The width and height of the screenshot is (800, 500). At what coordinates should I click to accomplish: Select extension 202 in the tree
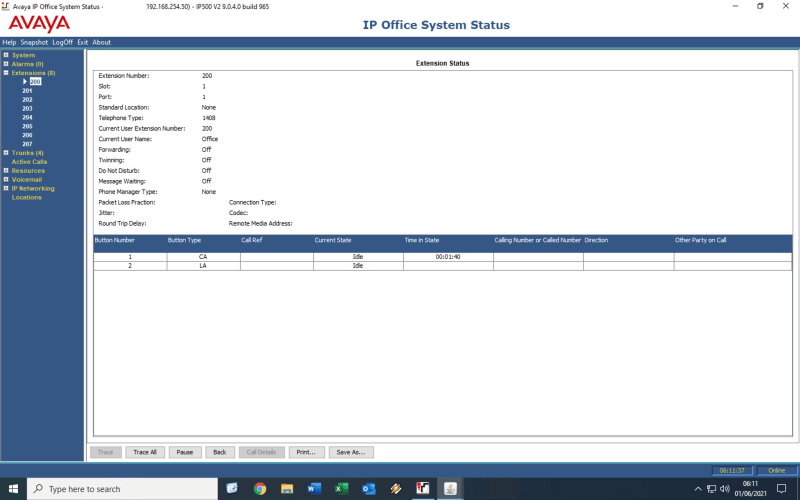pos(27,99)
